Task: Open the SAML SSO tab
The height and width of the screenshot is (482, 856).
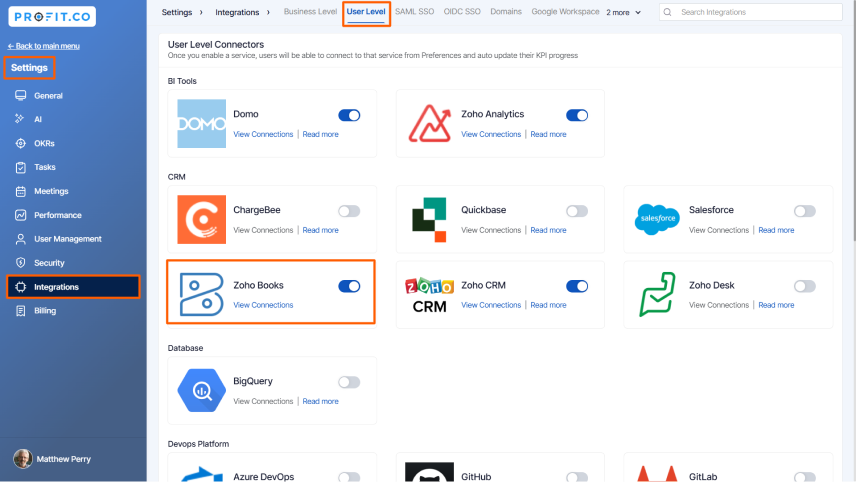Action: tap(414, 11)
